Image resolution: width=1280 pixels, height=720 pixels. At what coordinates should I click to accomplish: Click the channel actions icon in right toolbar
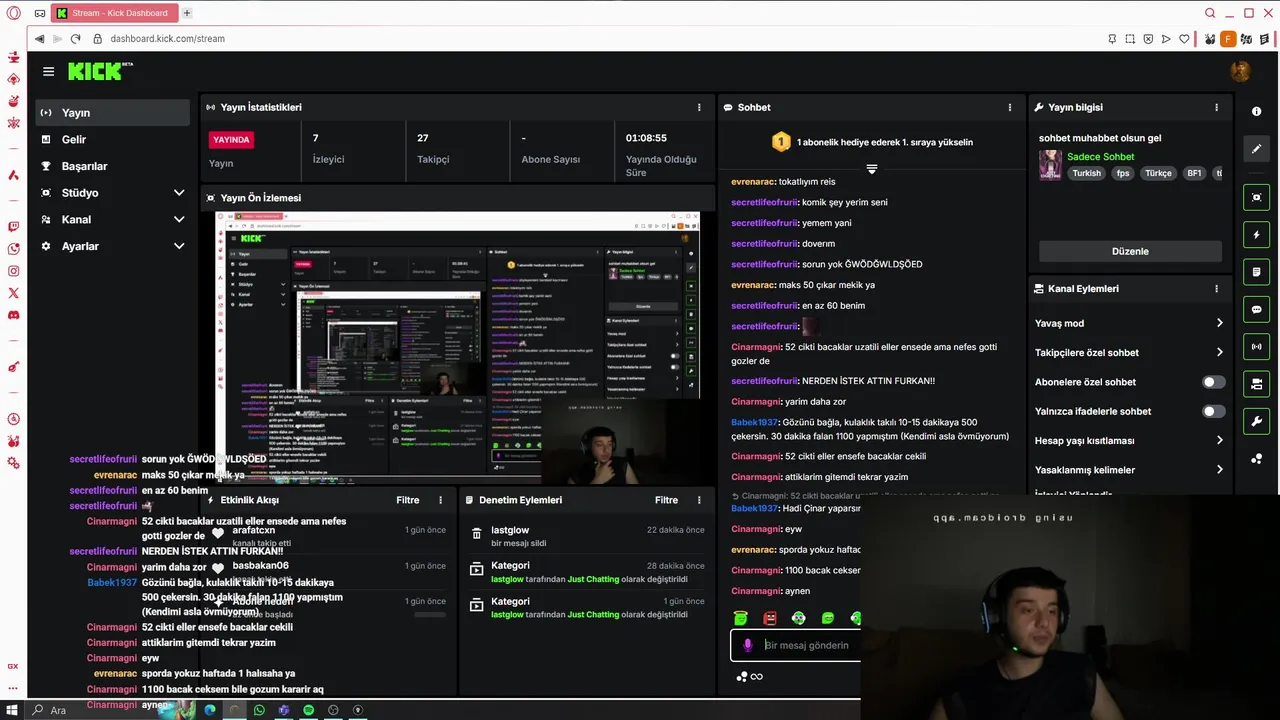[x=1257, y=384]
